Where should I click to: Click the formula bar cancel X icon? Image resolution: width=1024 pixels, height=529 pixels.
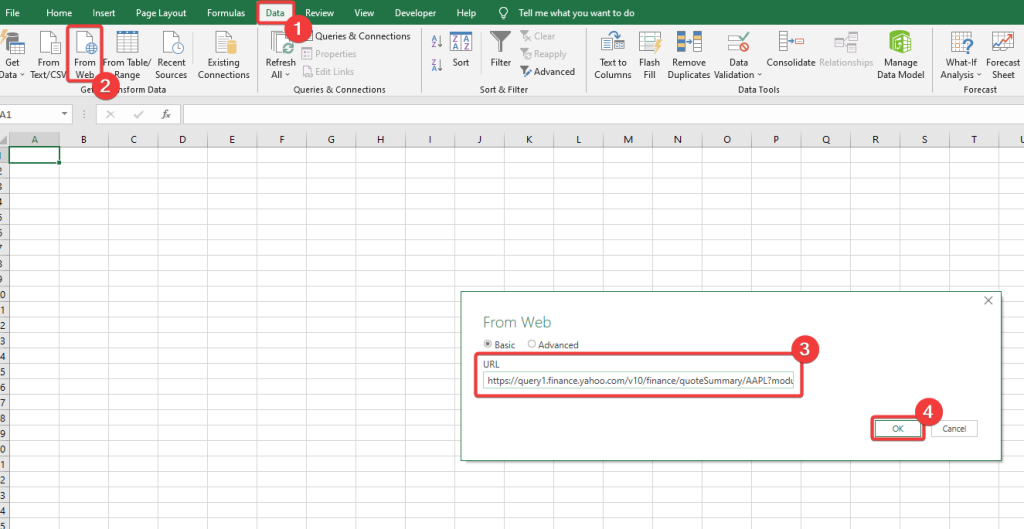(x=110, y=114)
